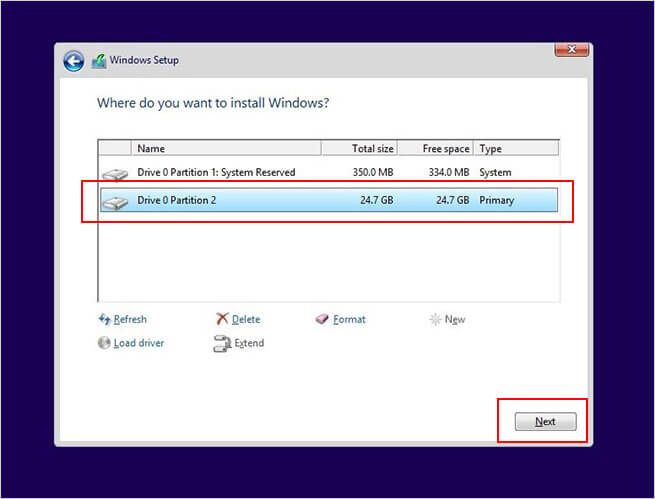Open the Load driver link

click(x=139, y=343)
